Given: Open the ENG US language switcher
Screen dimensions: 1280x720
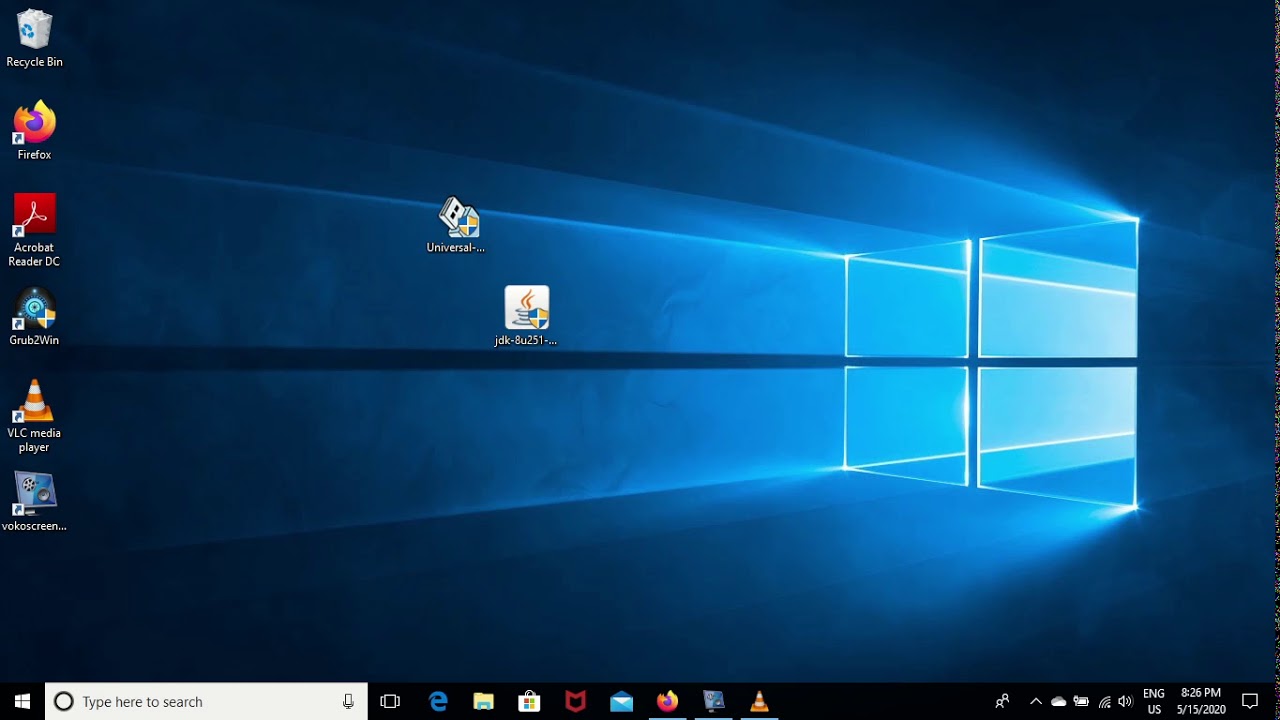Looking at the screenshot, I should (1156, 701).
